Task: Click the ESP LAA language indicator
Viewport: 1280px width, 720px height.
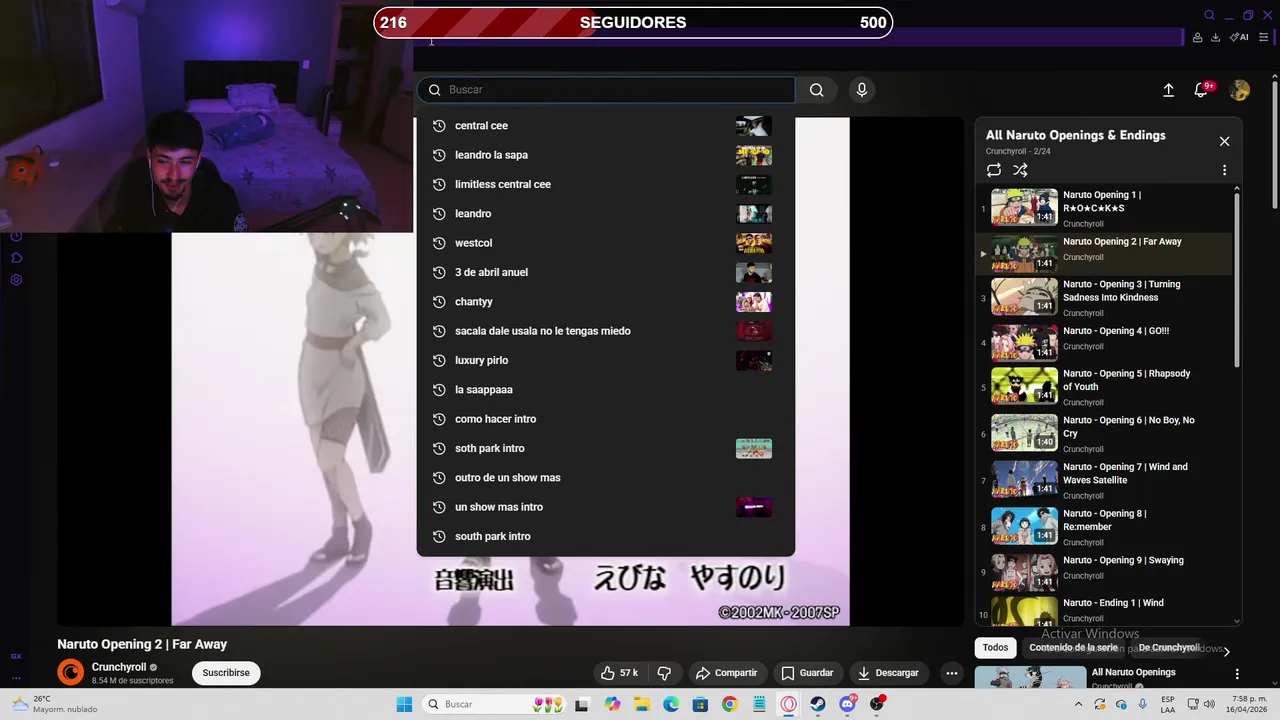Action: [x=1168, y=704]
